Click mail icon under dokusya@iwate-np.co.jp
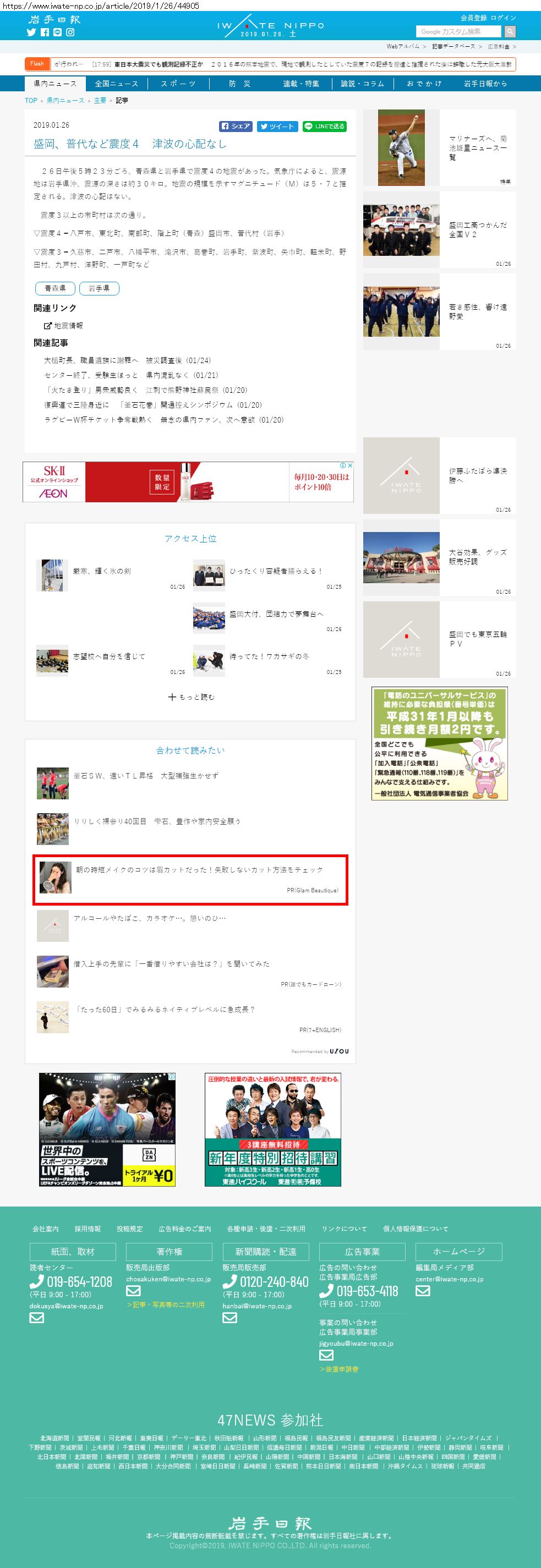The height and width of the screenshot is (1568, 541). [x=36, y=1318]
